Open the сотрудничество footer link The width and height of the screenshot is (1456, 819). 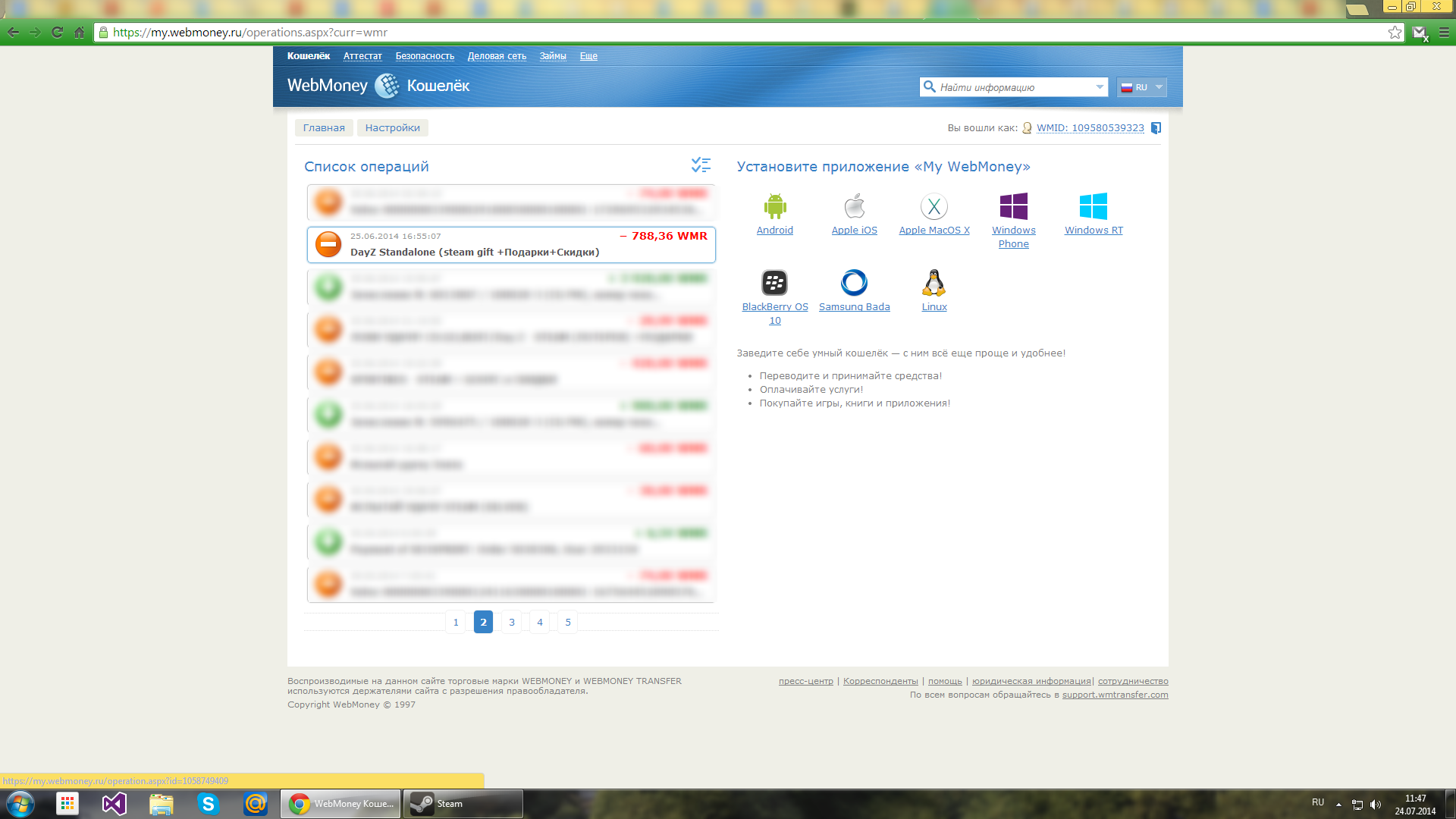click(x=1133, y=681)
